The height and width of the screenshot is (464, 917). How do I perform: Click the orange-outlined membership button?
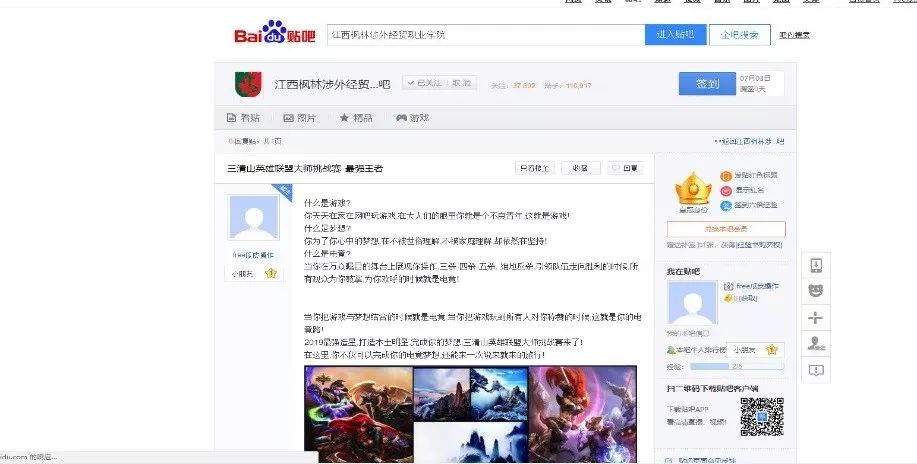726,229
